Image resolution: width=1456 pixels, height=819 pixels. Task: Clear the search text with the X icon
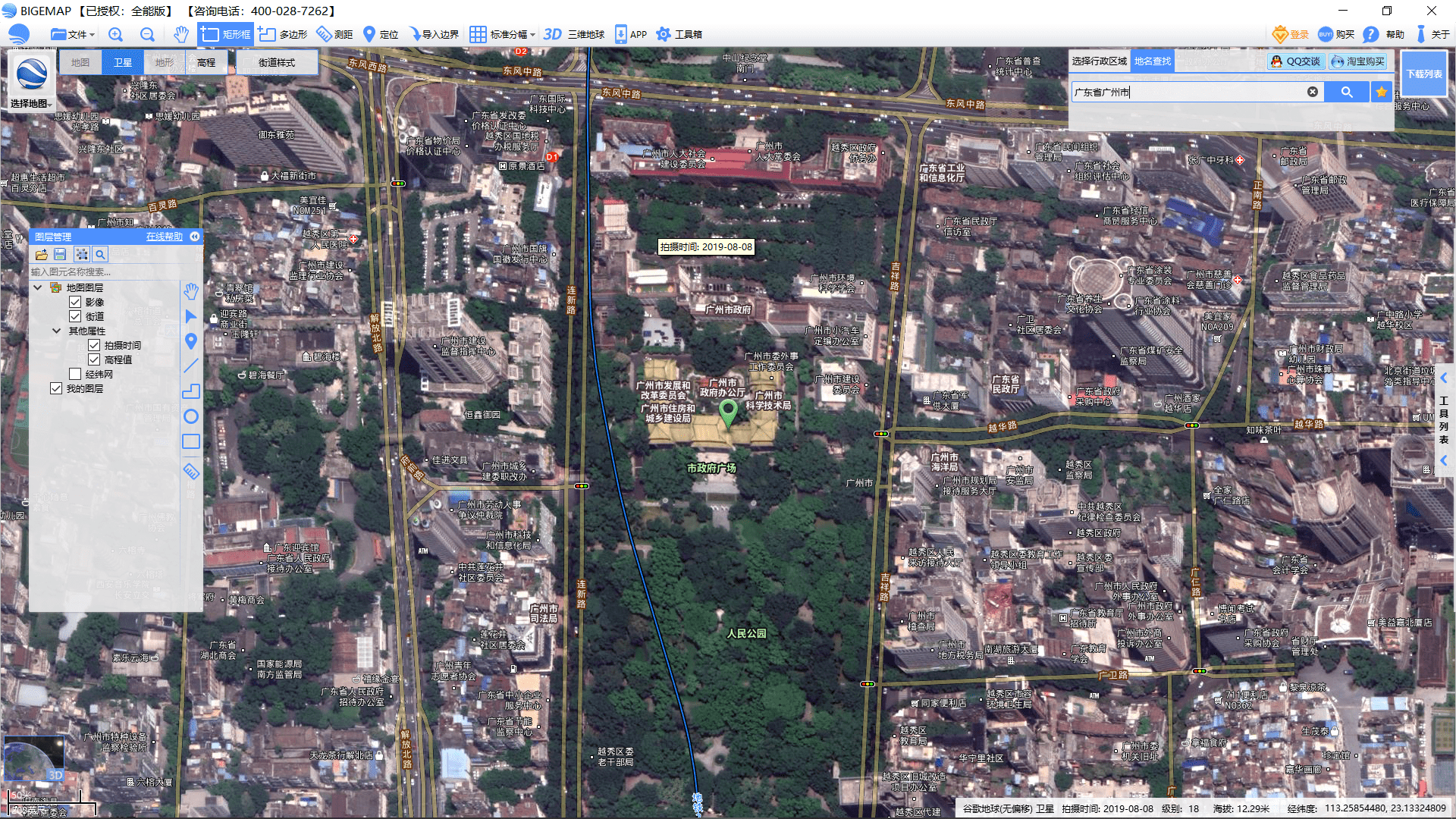(1312, 92)
